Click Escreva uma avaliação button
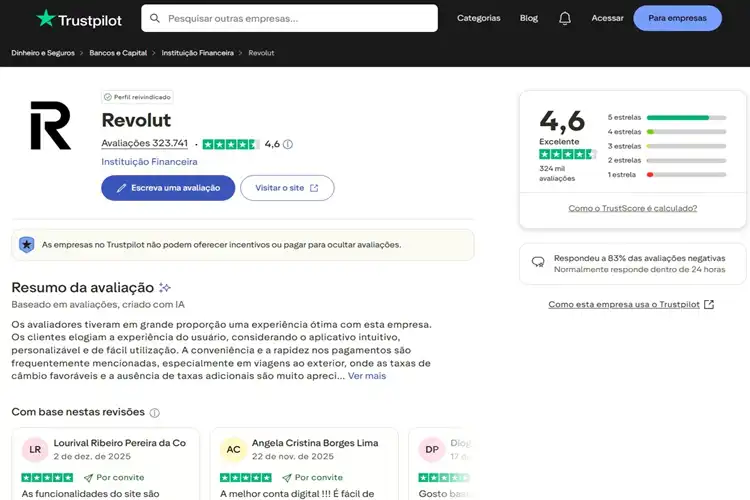Image resolution: width=750 pixels, height=500 pixels. click(168, 188)
